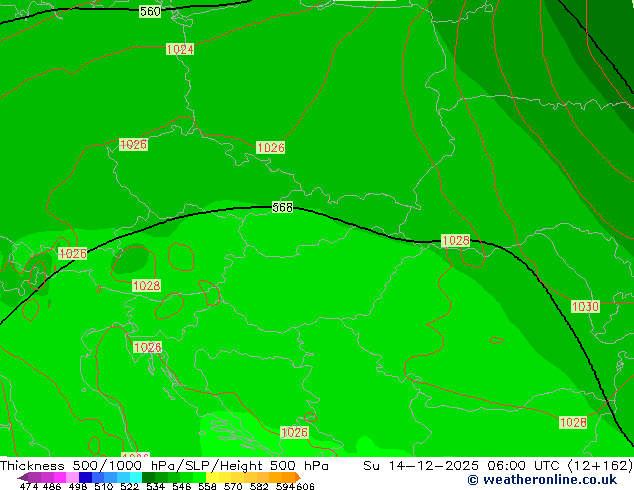The width and height of the screenshot is (634, 490).
Task: Click the map title text 'Thickness 500/1000 hPa/SLP/Height 500 hPa'
Action: [164, 466]
